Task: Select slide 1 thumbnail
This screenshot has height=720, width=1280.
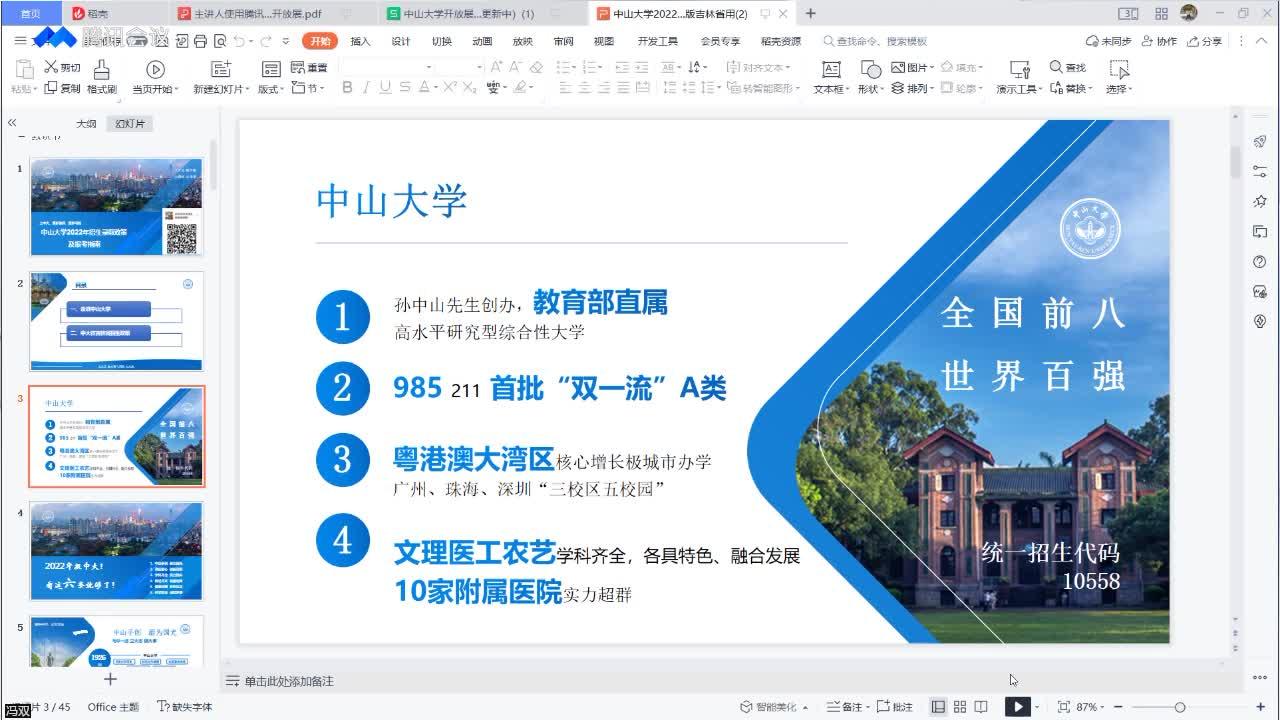Action: (116, 207)
